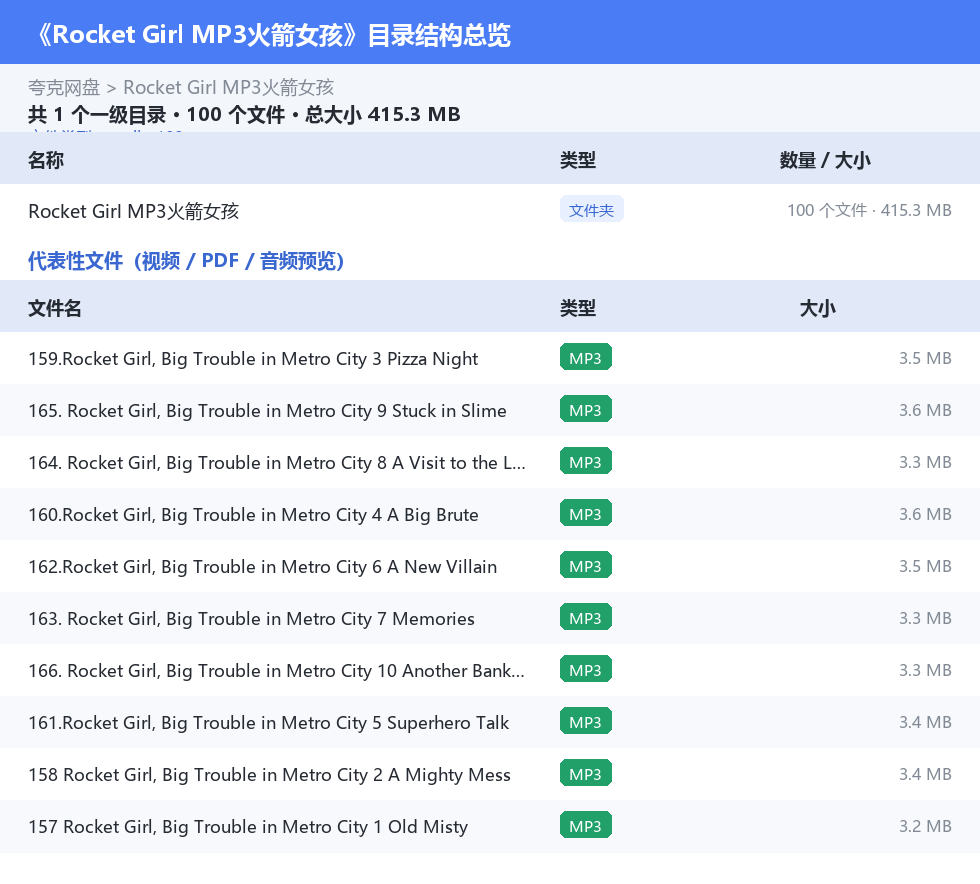Screen dimensions: 980x884
Task: Click the MP3 badge for Old Misty
Action: (586, 825)
